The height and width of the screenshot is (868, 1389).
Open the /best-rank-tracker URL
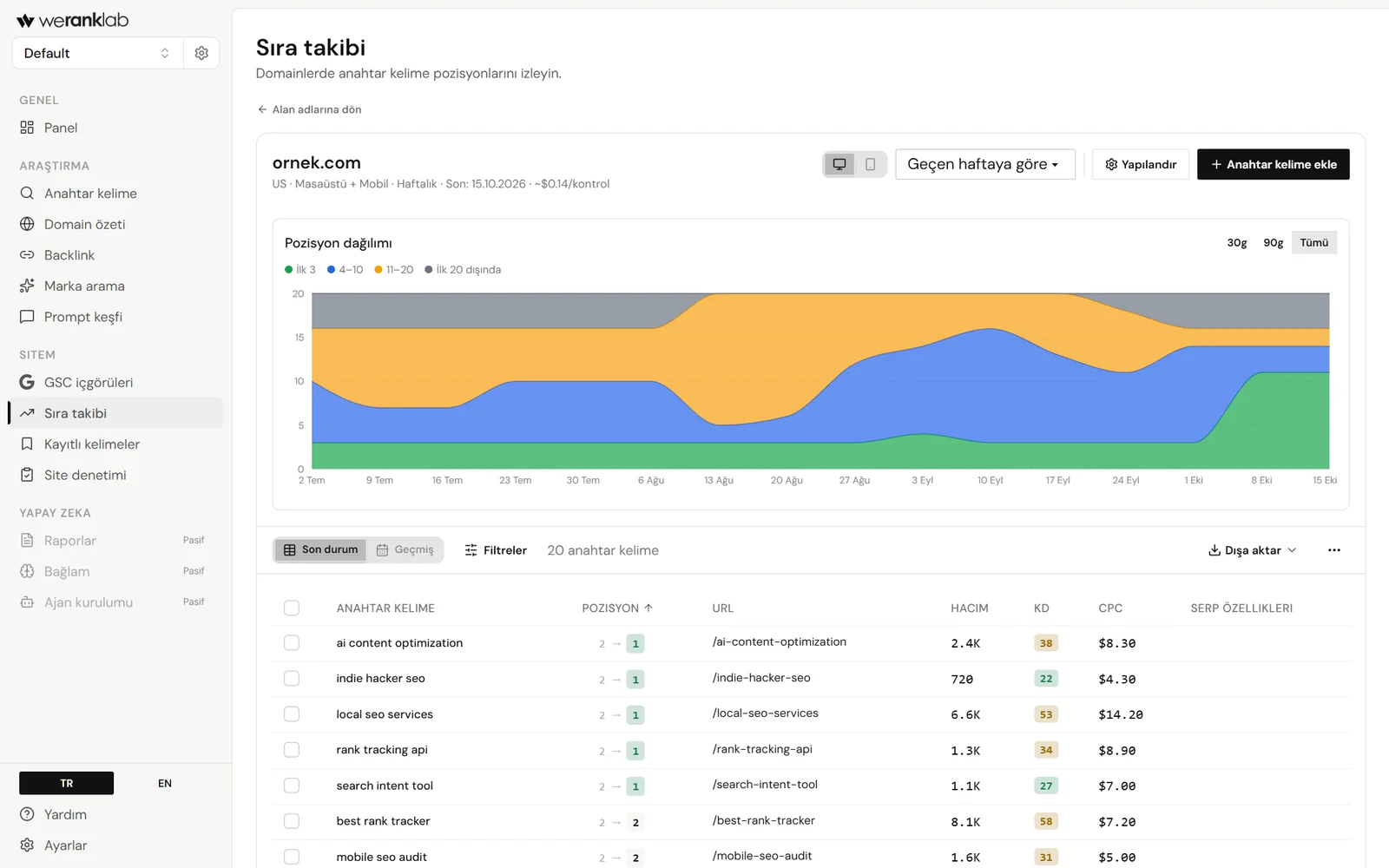[764, 820]
